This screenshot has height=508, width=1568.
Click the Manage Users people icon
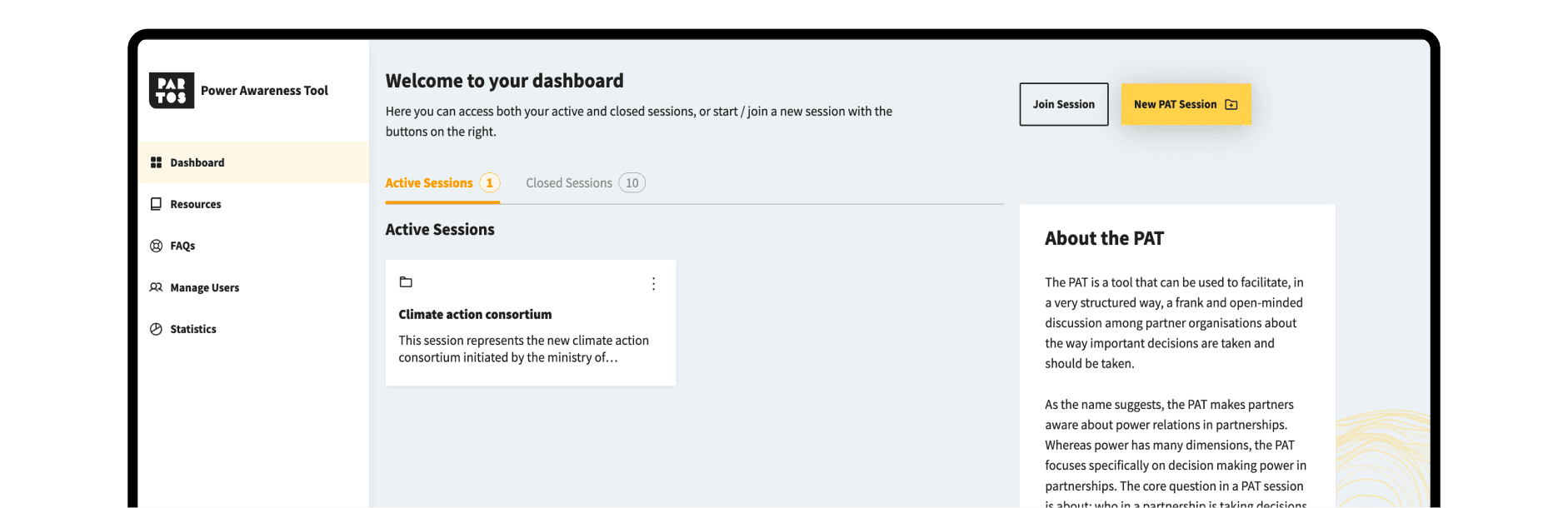[156, 287]
